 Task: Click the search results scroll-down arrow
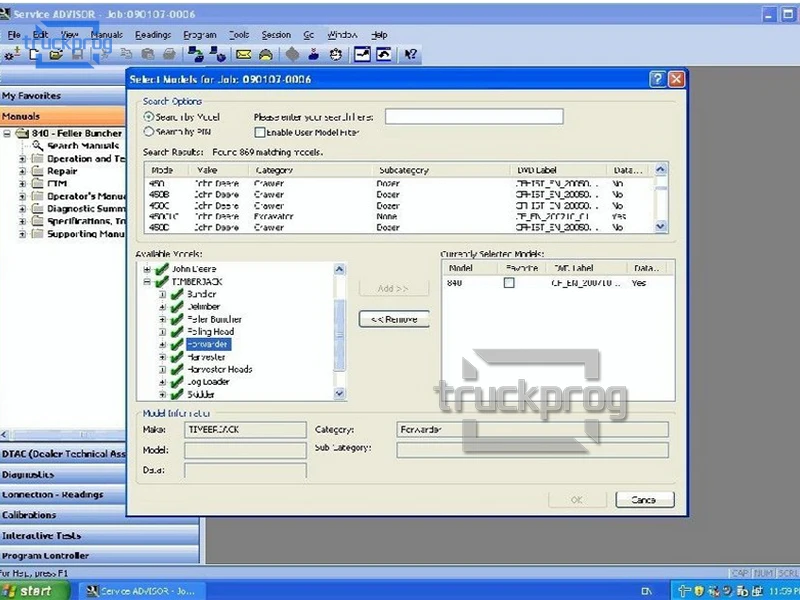(x=661, y=226)
